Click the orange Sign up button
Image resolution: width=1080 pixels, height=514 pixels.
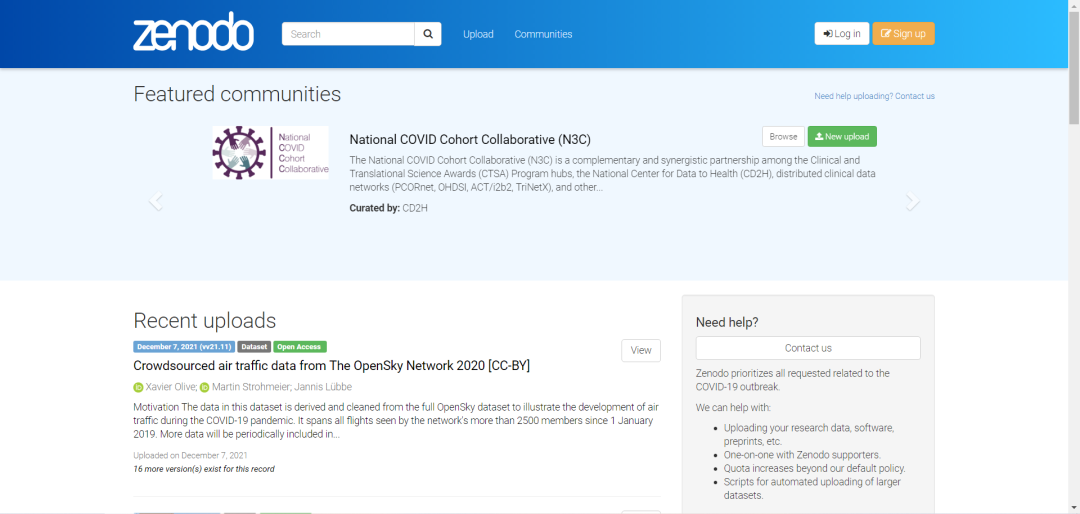(904, 34)
